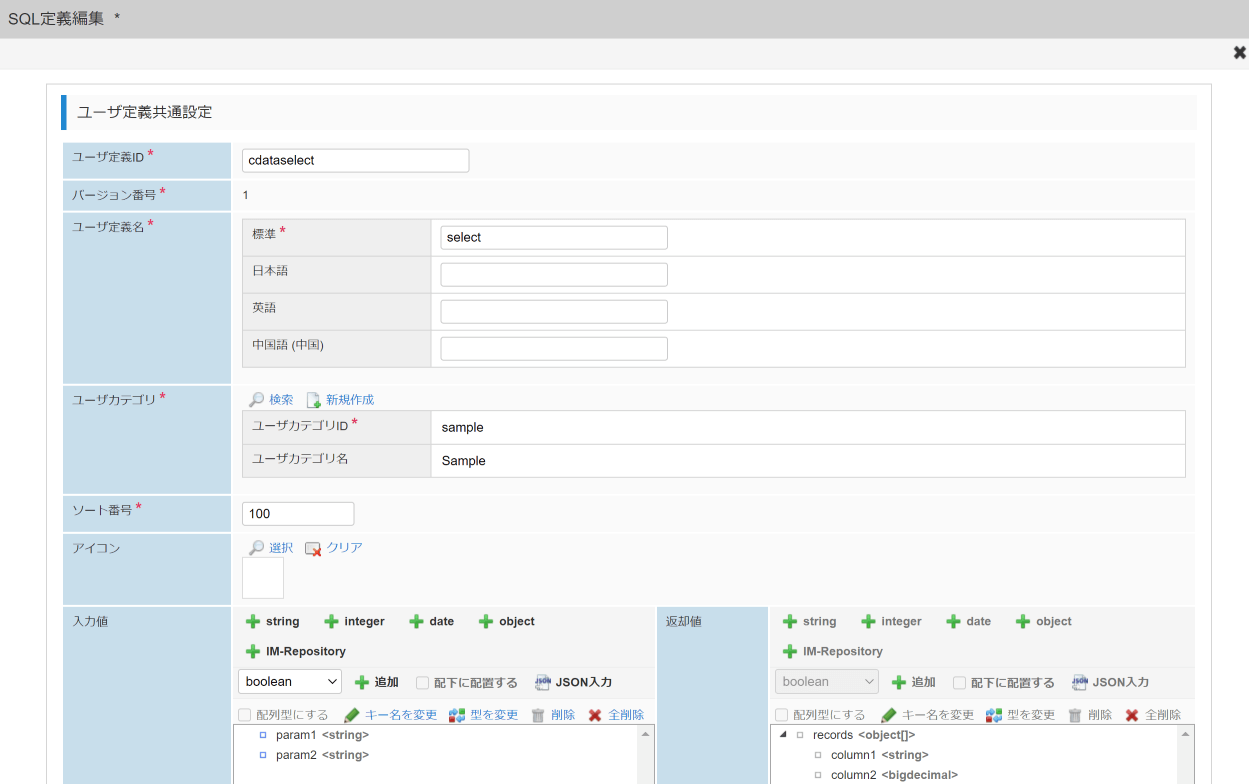The width and height of the screenshot is (1249, 784).
Task: Click scroll-up arrow of 入力値 tree
Action: (x=646, y=734)
